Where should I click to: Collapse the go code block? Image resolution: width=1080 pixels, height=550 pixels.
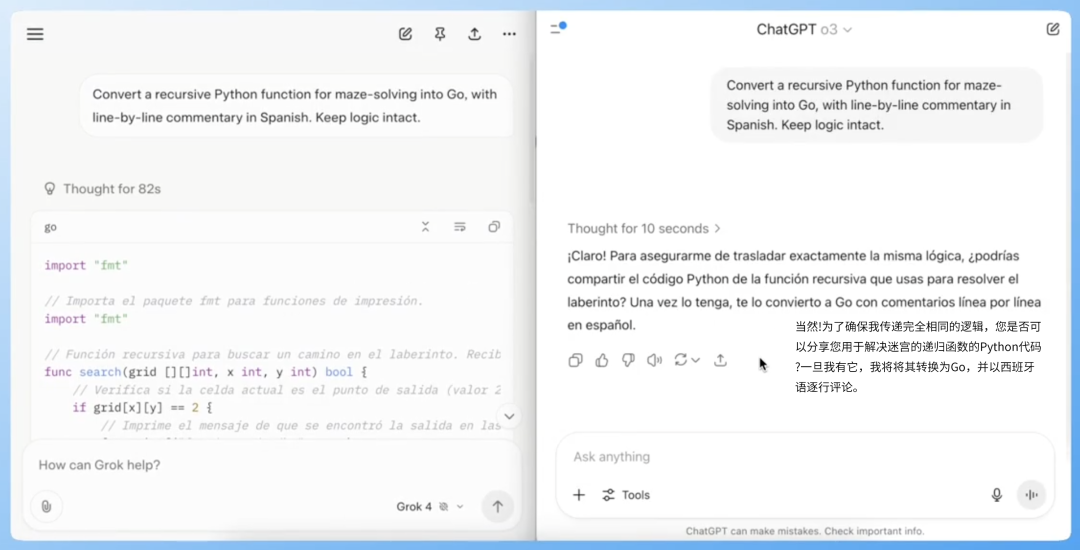click(x=426, y=226)
